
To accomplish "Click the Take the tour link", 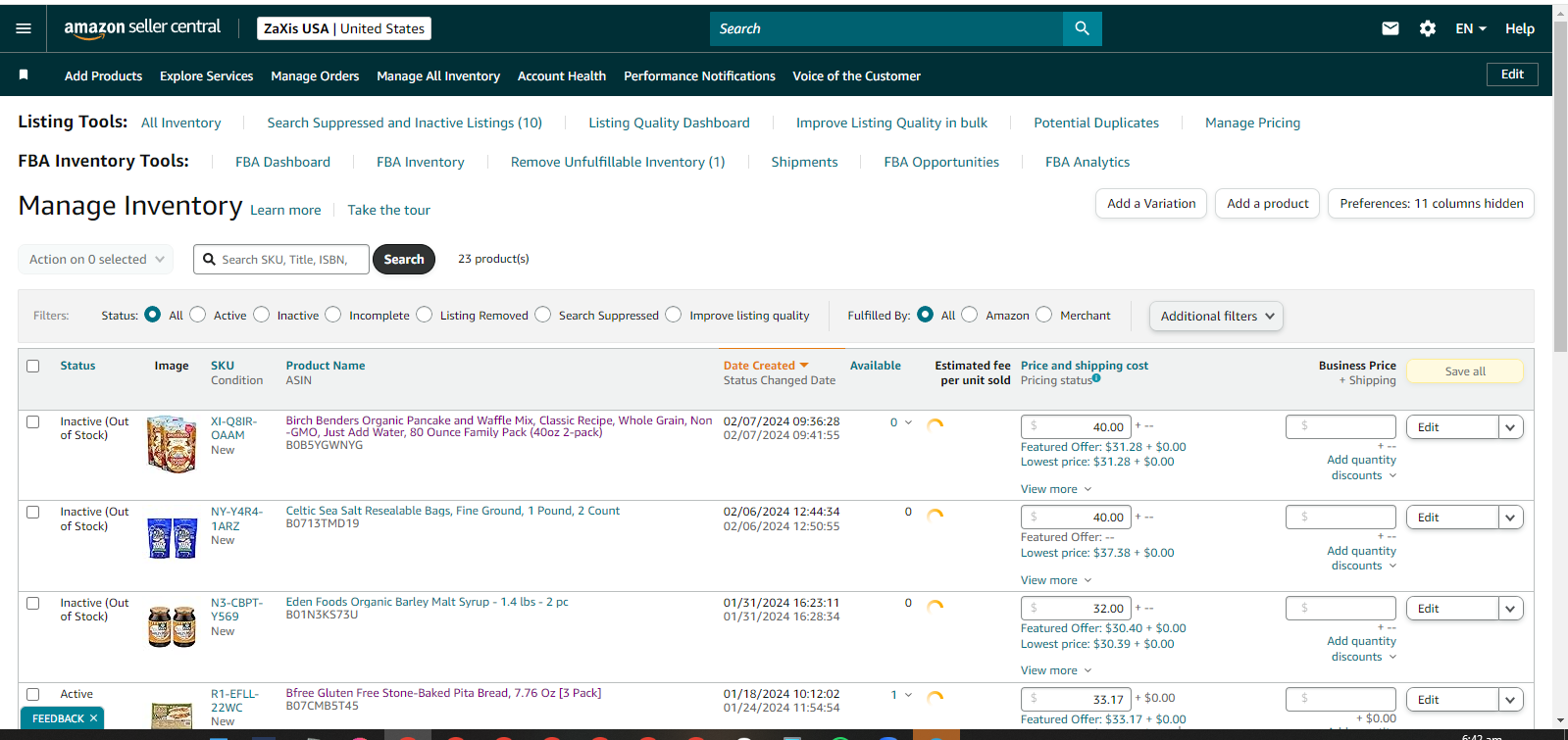I will pos(388,210).
